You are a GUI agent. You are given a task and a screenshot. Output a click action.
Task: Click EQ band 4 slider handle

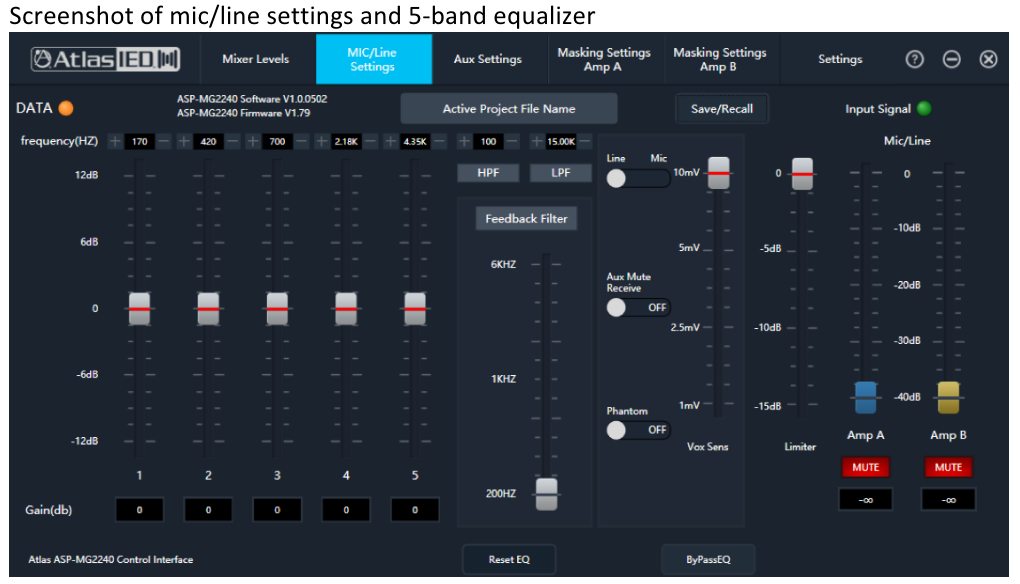(346, 308)
